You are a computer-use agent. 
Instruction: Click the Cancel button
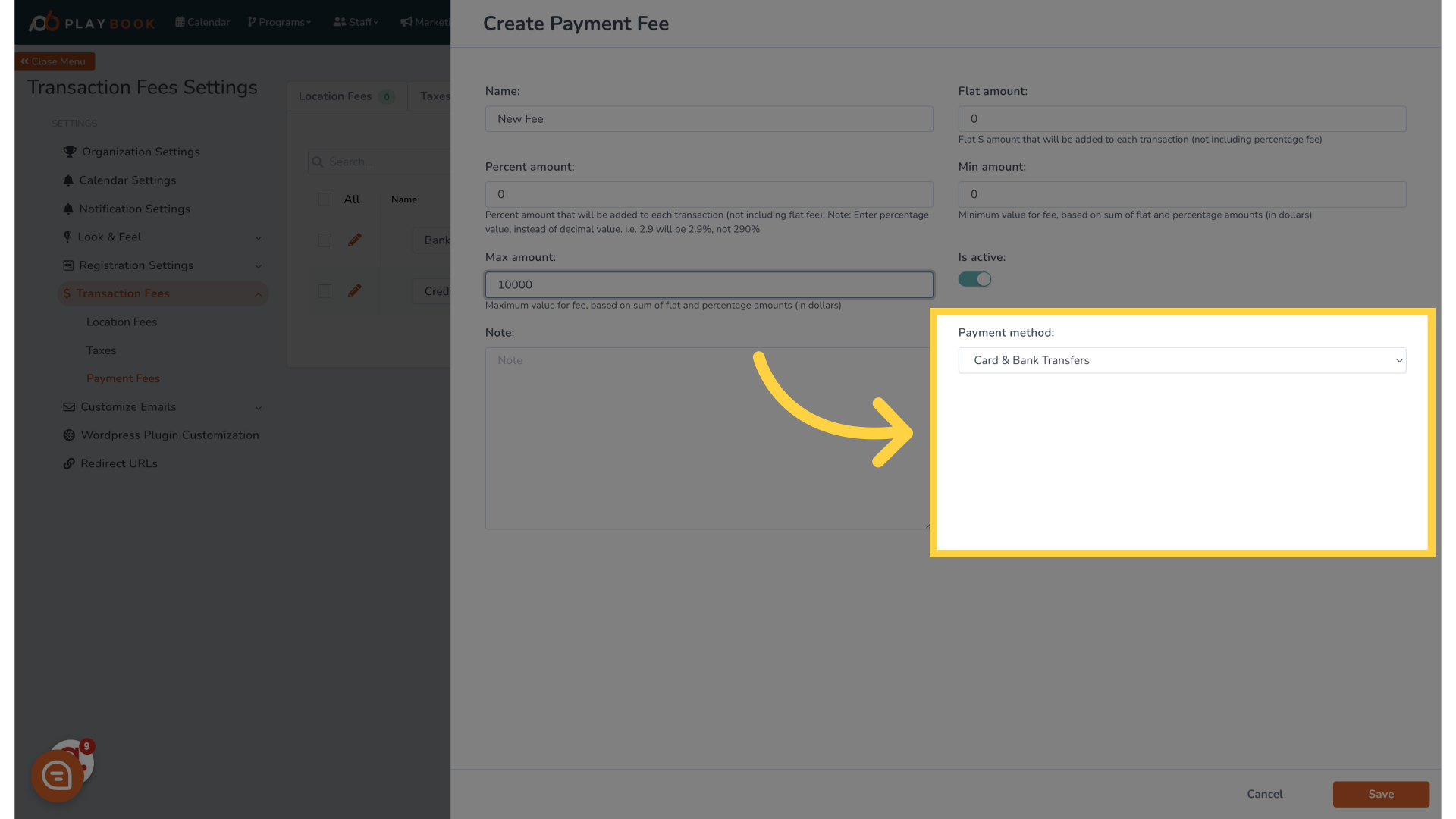1264,794
